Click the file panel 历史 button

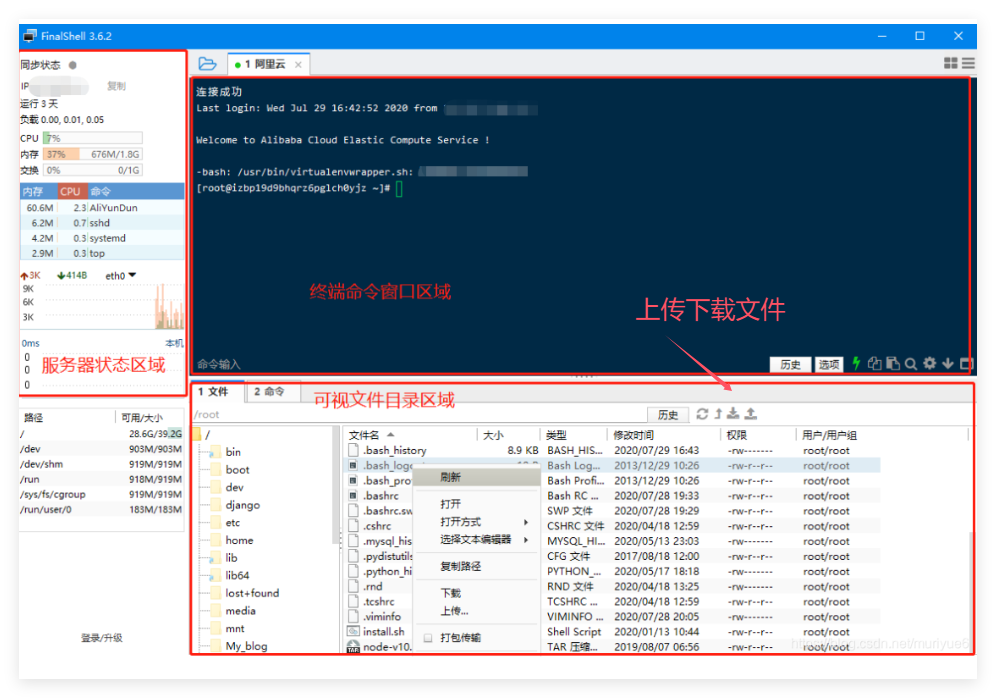tap(668, 415)
